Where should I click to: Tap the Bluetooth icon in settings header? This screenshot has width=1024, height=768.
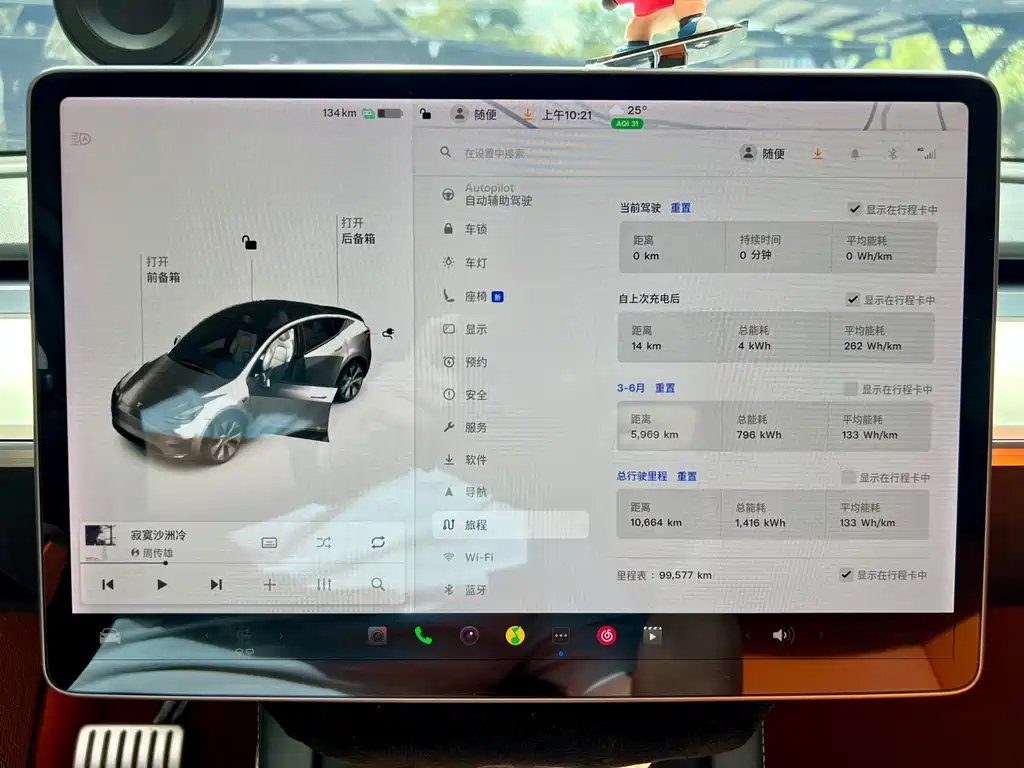point(892,154)
